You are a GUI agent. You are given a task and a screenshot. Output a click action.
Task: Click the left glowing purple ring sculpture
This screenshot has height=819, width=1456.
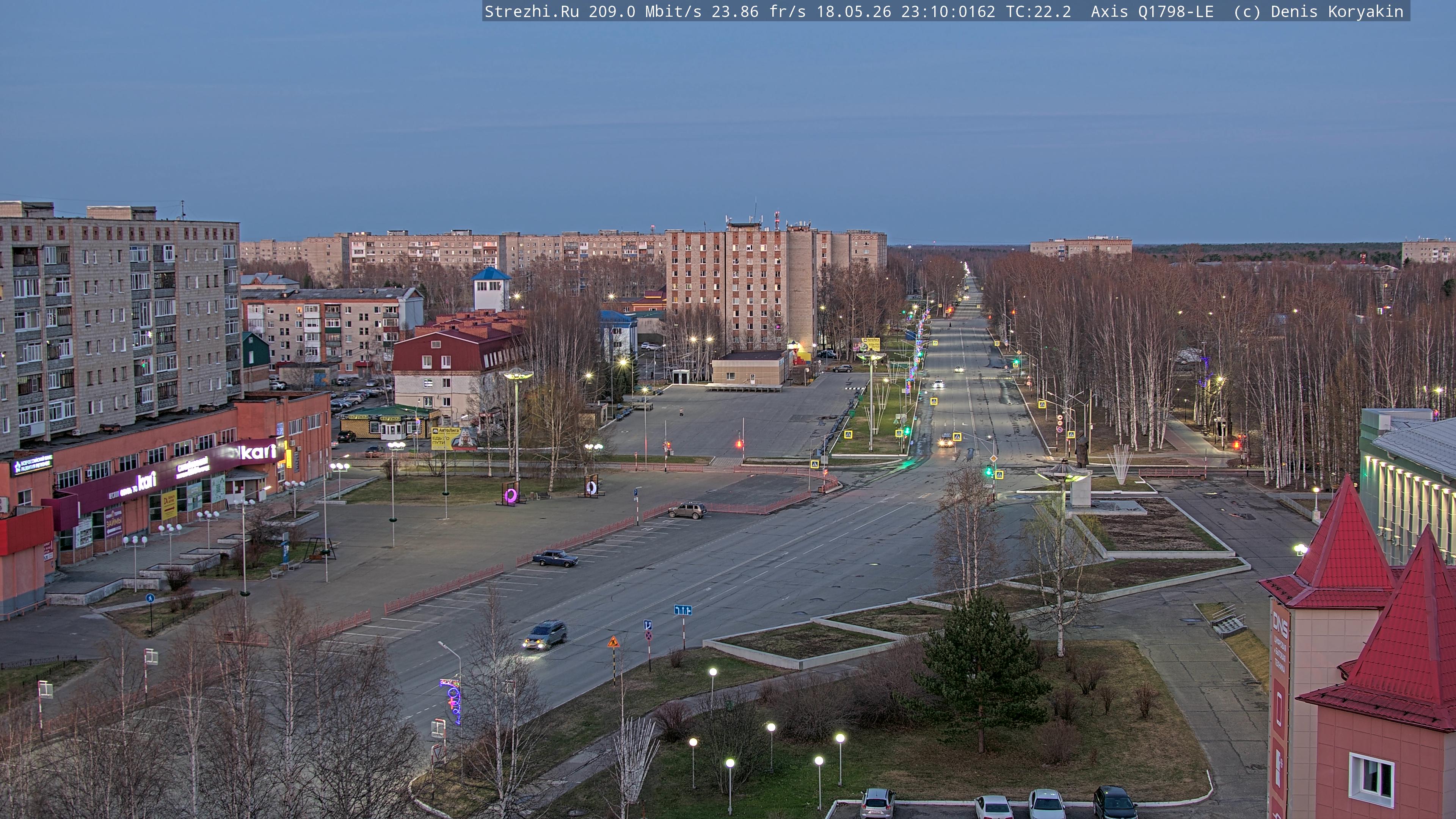[x=510, y=496]
